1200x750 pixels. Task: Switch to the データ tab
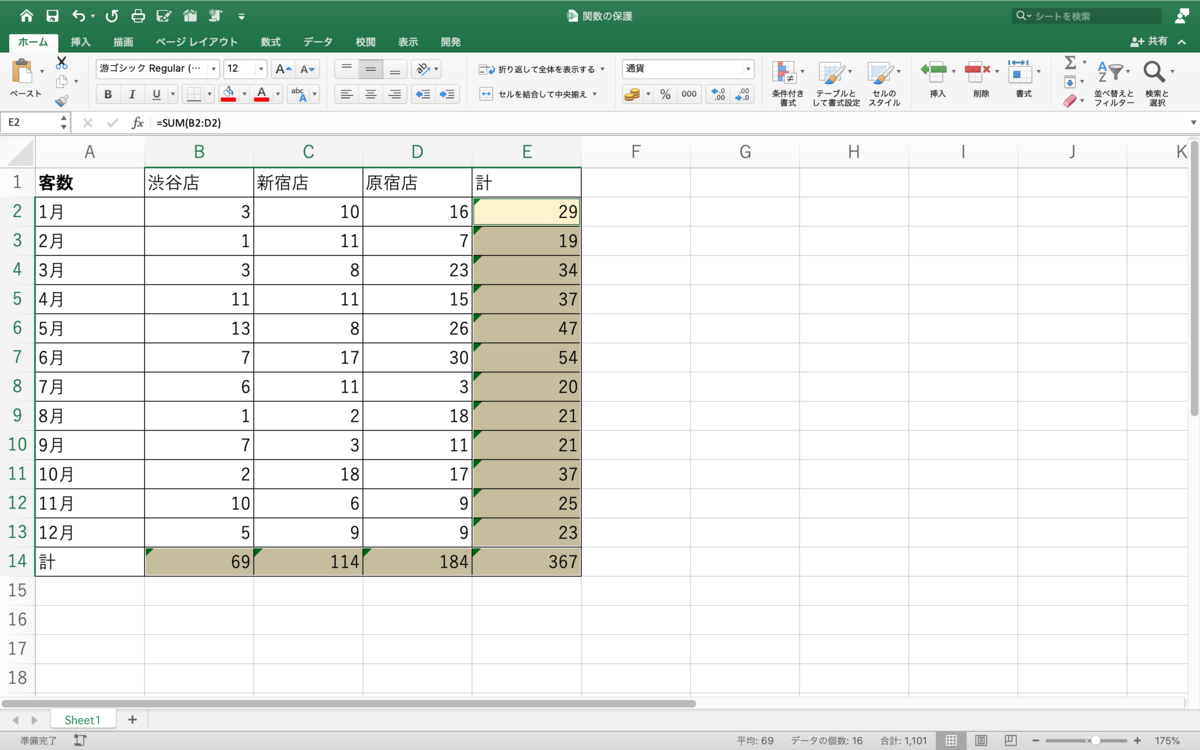click(318, 42)
